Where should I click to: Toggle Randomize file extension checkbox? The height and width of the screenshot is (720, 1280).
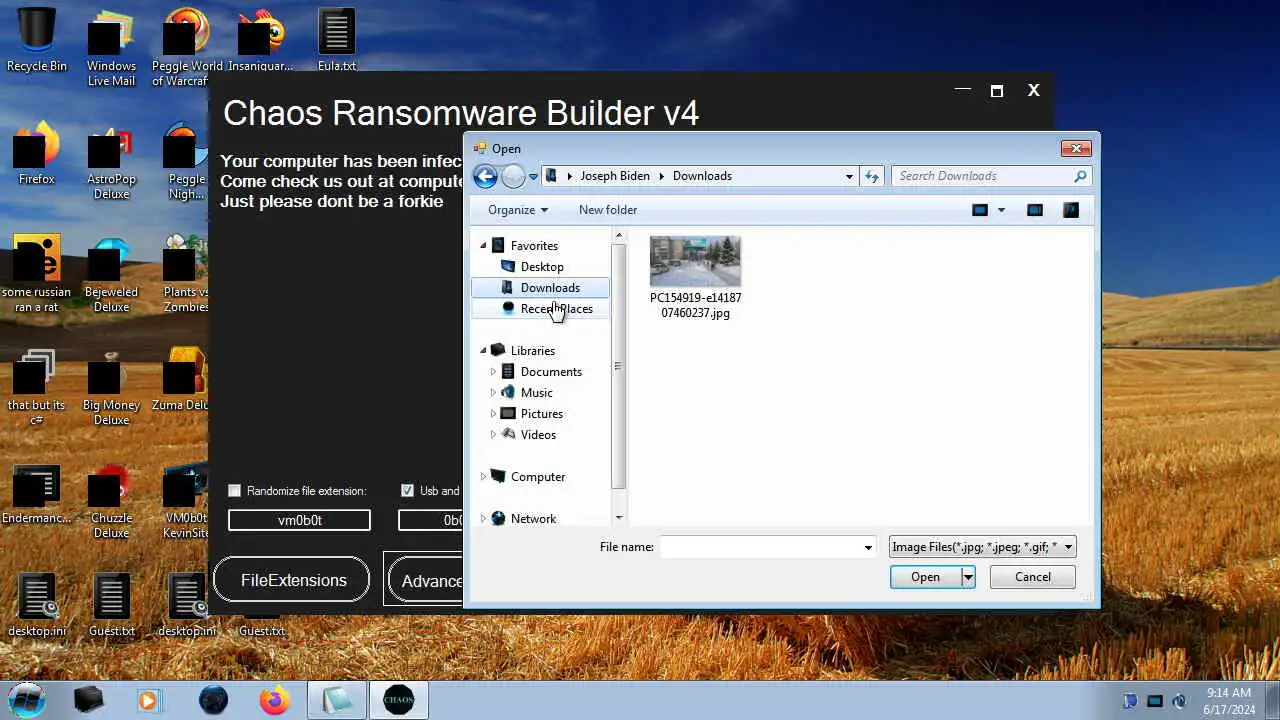coord(235,491)
